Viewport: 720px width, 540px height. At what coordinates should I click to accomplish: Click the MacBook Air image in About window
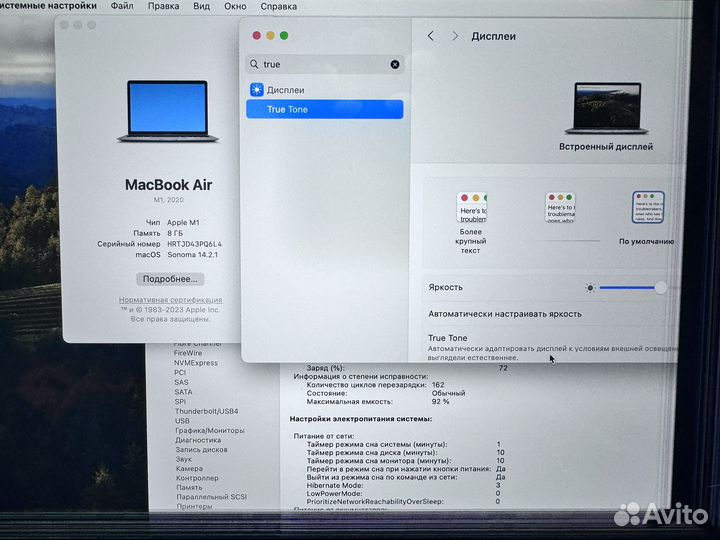click(x=168, y=111)
